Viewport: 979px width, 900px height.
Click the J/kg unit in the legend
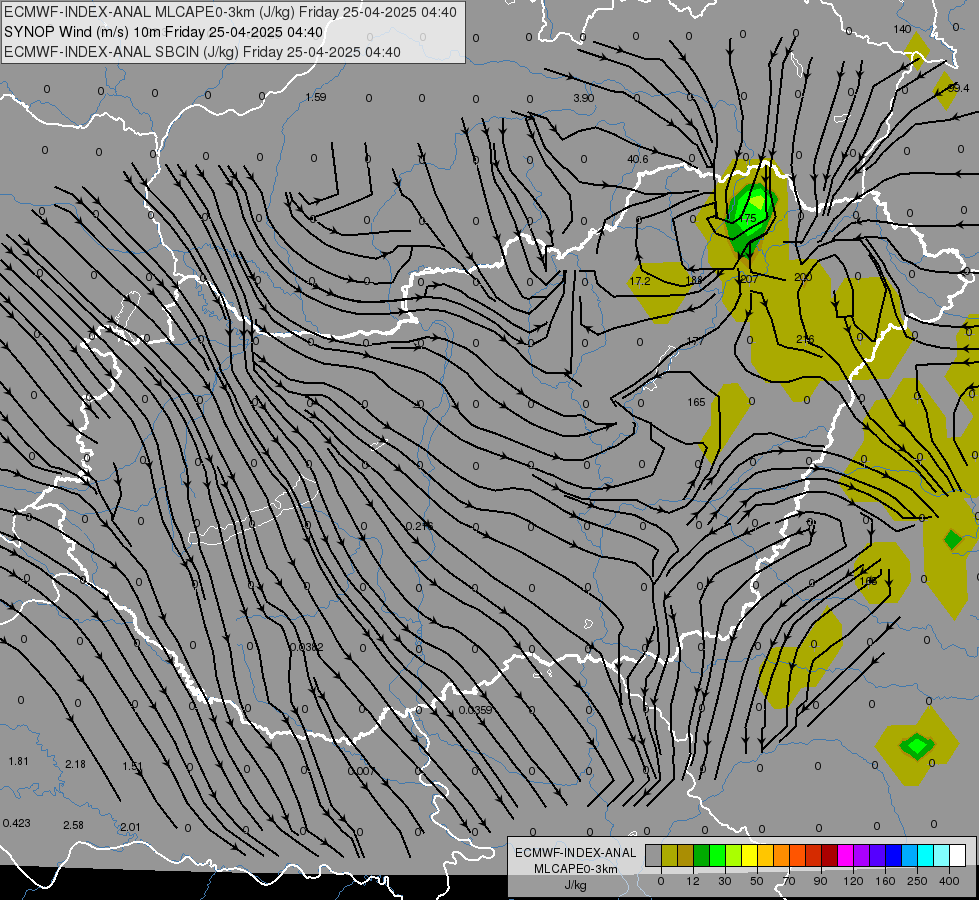[x=576, y=885]
